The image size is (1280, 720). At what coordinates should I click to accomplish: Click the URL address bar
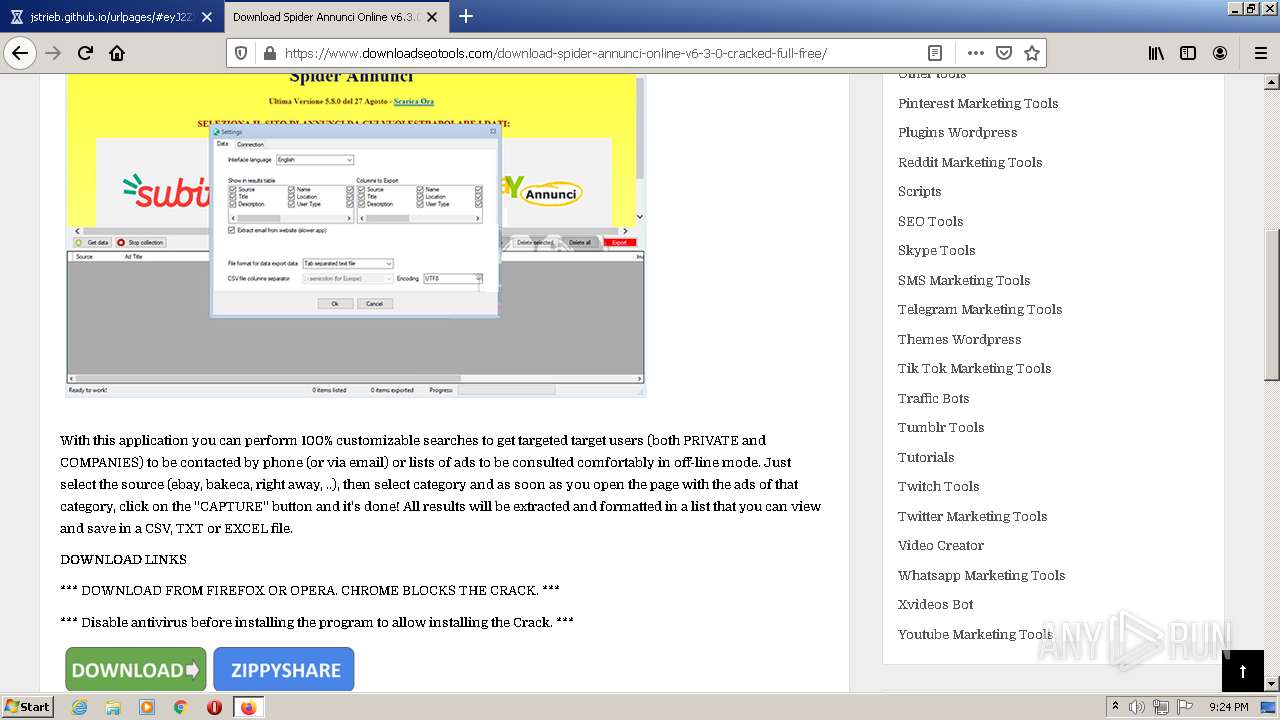(600, 53)
